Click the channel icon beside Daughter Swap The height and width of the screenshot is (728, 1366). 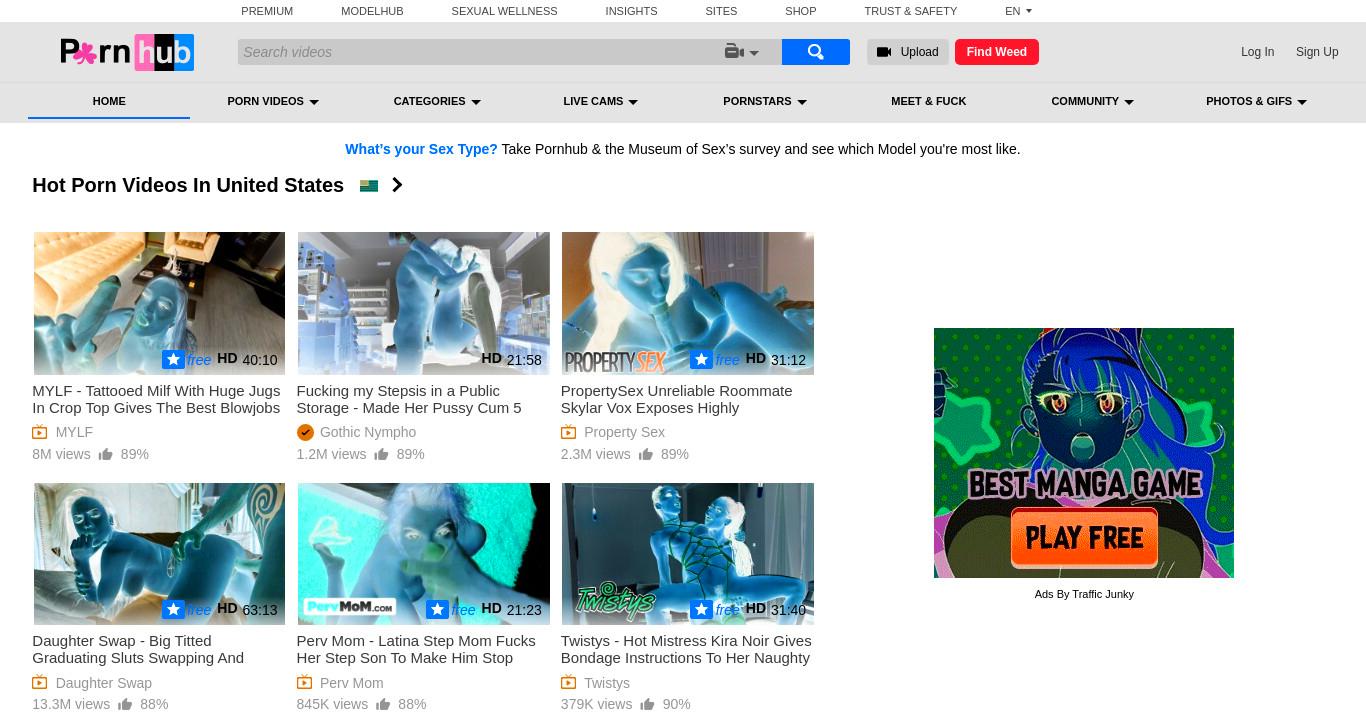pyautogui.click(x=40, y=683)
